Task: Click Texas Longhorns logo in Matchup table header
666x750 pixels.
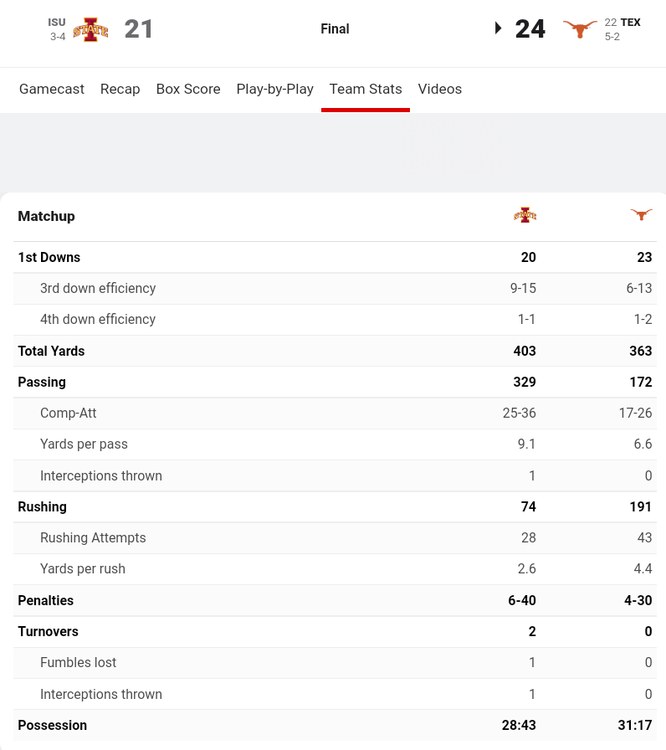Action: click(x=641, y=215)
